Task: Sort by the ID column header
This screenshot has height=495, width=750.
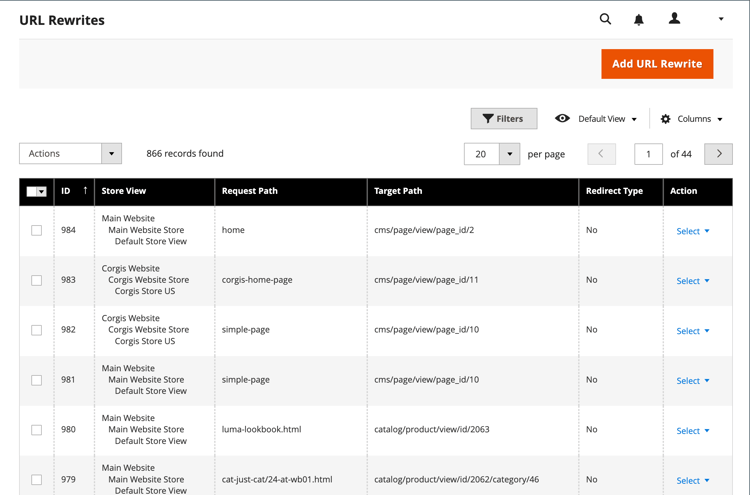Action: pyautogui.click(x=74, y=191)
